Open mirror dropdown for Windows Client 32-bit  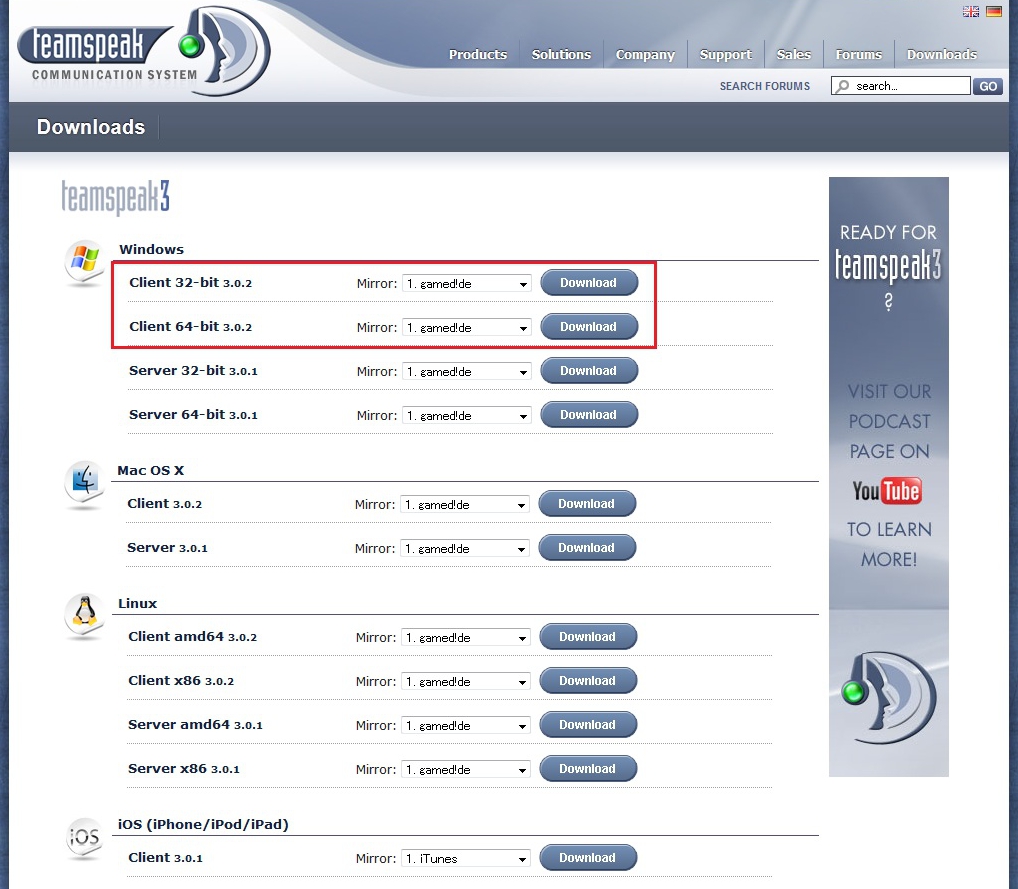(467, 283)
